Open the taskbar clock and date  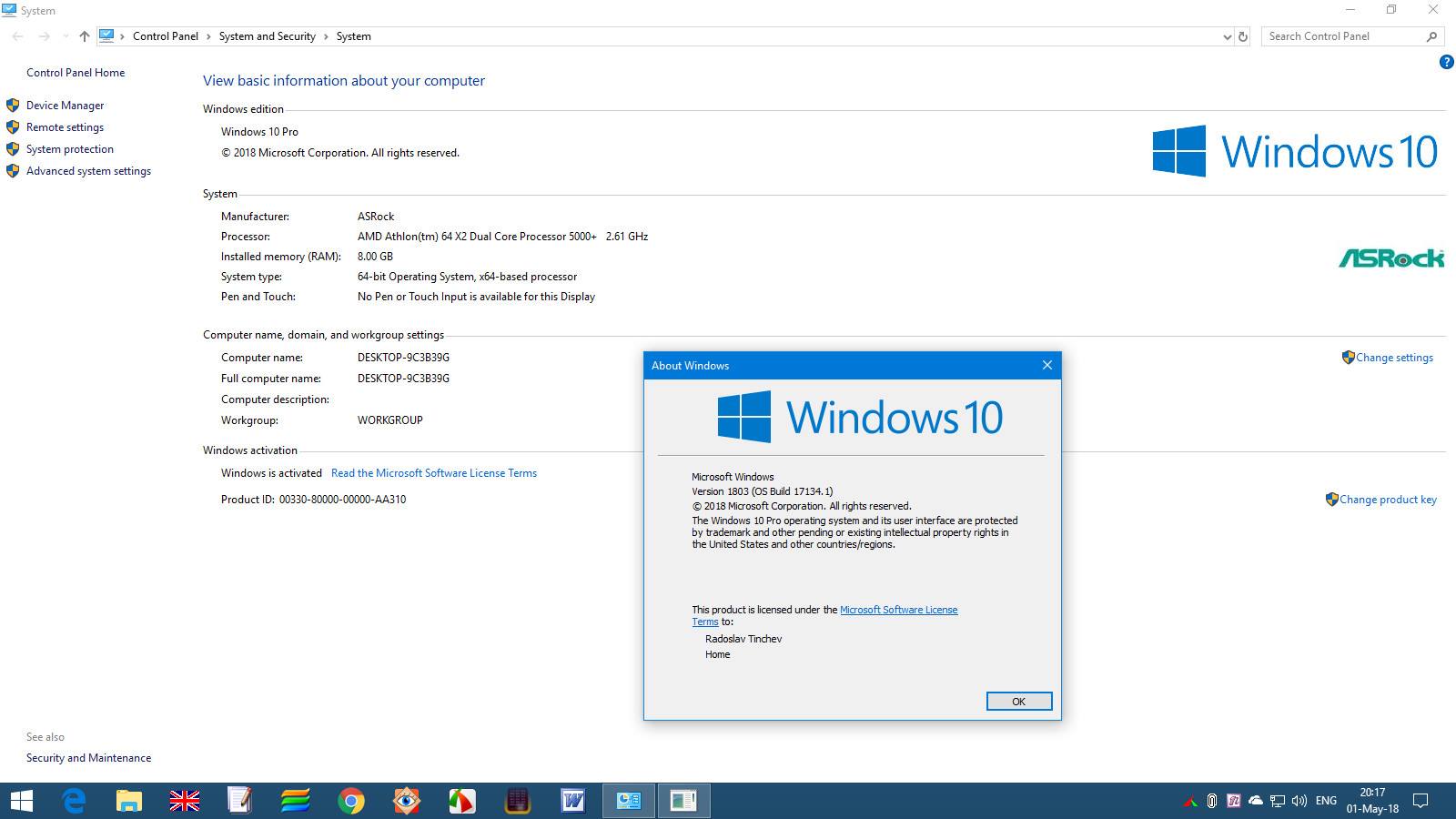[1372, 801]
